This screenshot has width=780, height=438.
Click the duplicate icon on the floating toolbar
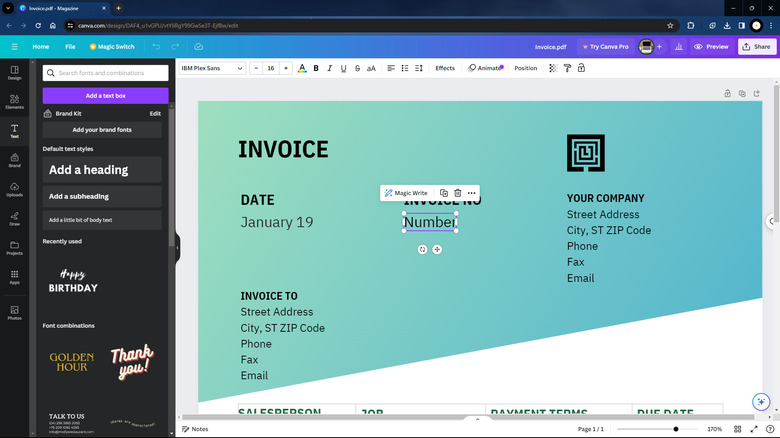pos(444,193)
